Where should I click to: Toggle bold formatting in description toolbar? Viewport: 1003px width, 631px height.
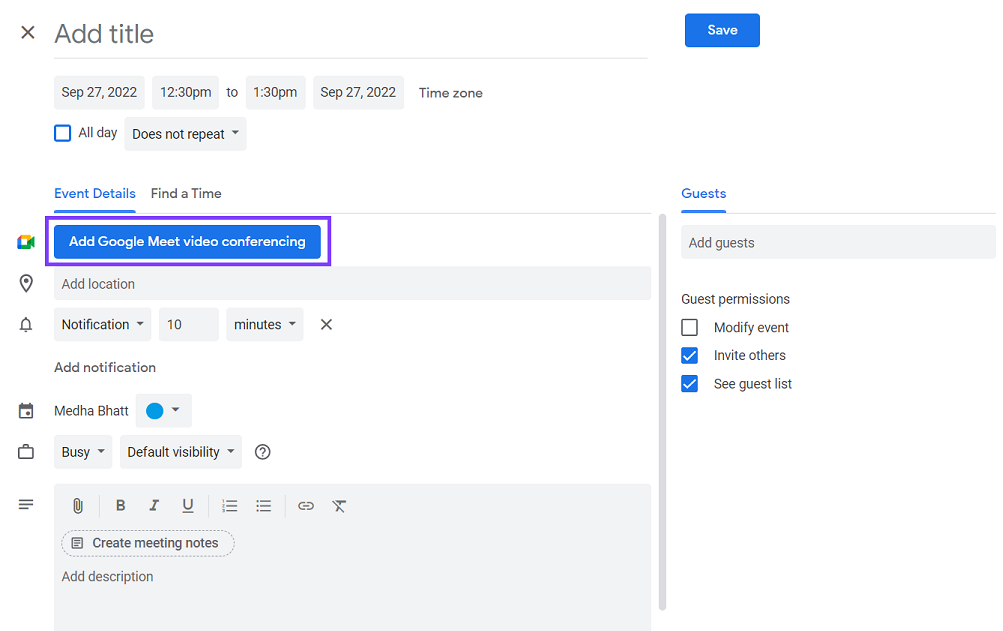click(x=120, y=505)
